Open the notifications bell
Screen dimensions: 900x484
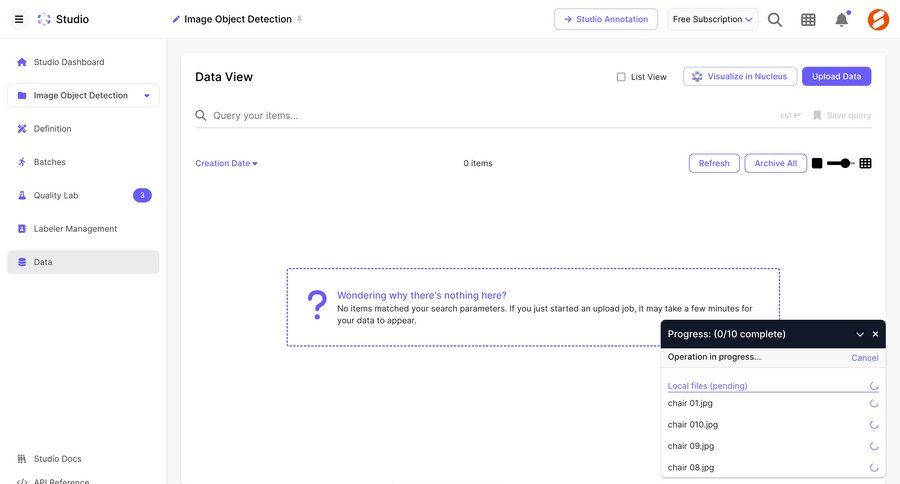tap(842, 19)
